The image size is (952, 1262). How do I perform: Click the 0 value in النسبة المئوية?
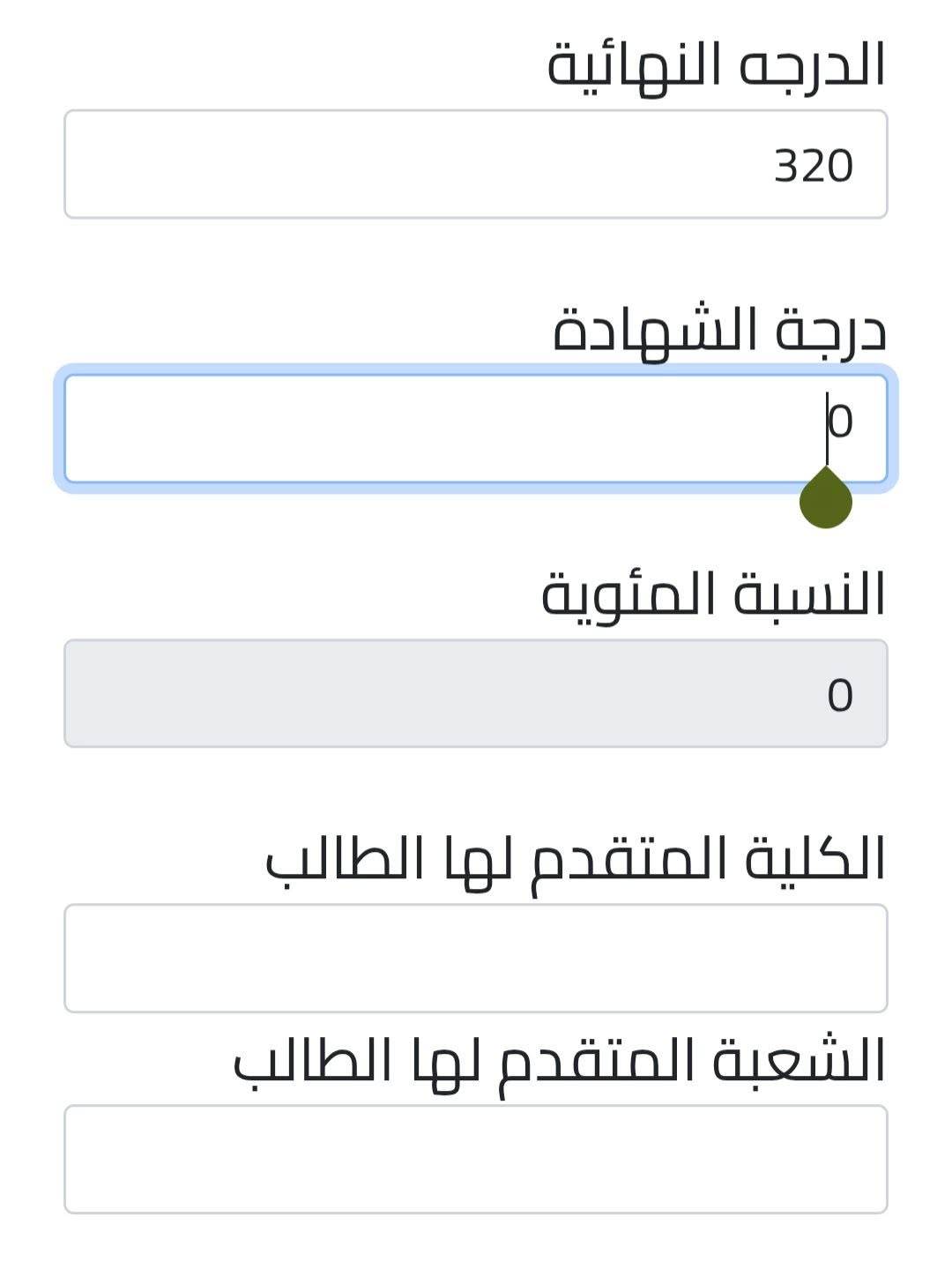841,695
